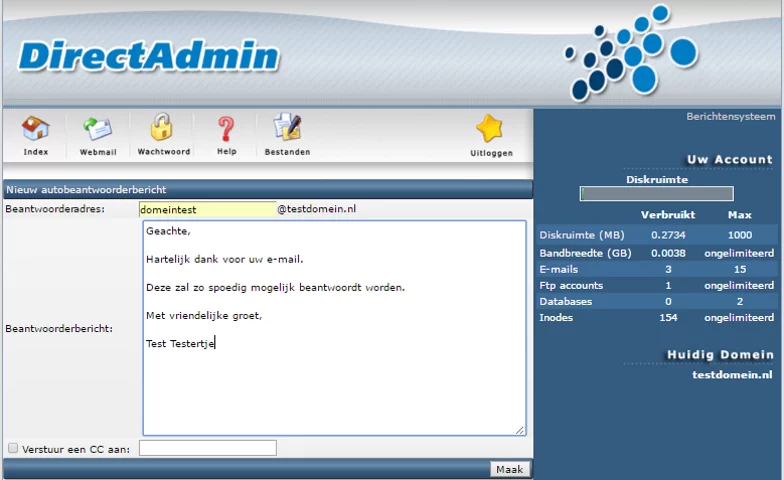The width and height of the screenshot is (784, 480).
Task: Click the Bandbreedte (GB) row label
Action: coord(586,253)
